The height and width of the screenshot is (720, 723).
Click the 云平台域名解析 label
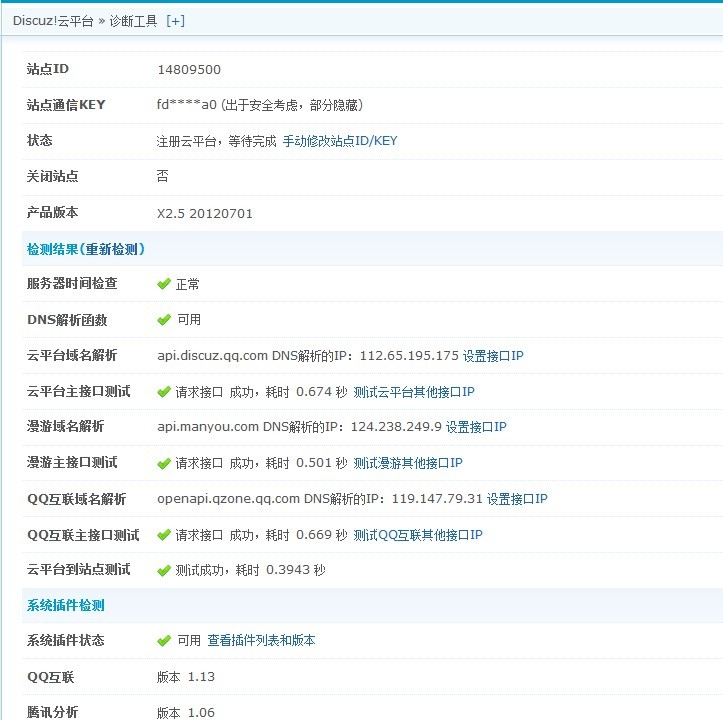(72, 355)
